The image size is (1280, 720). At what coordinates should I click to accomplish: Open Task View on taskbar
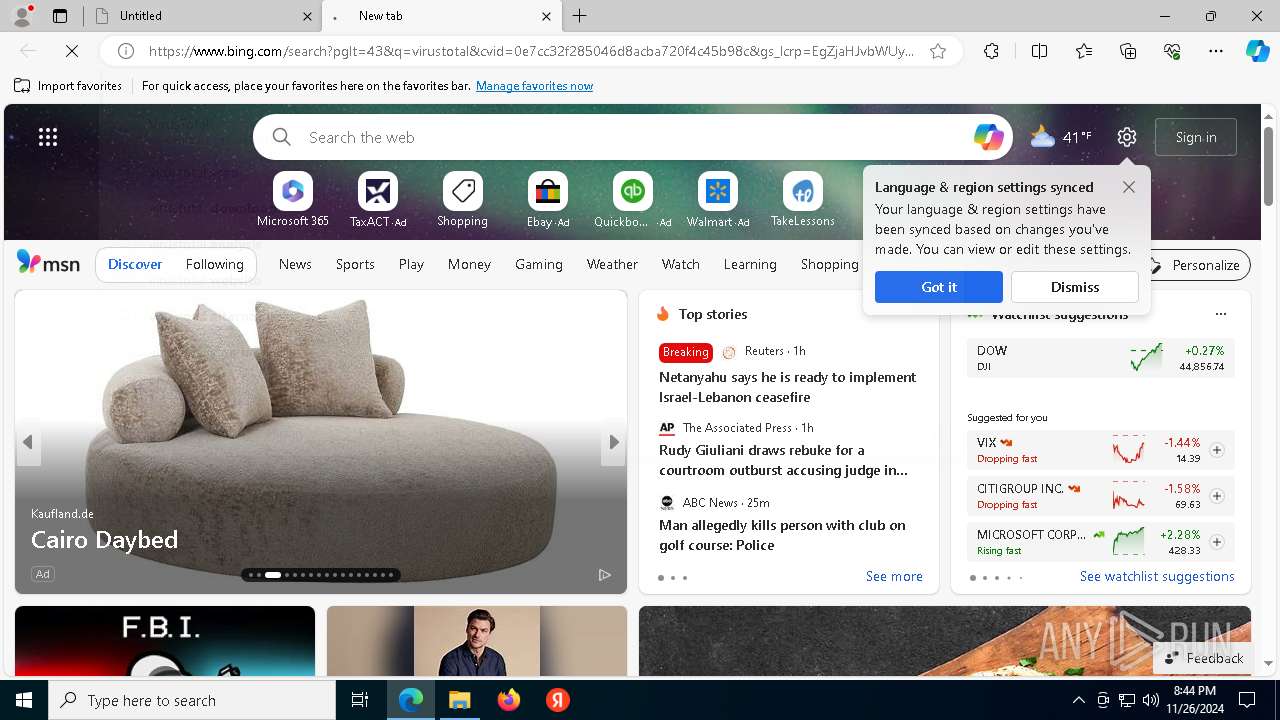pyautogui.click(x=360, y=700)
